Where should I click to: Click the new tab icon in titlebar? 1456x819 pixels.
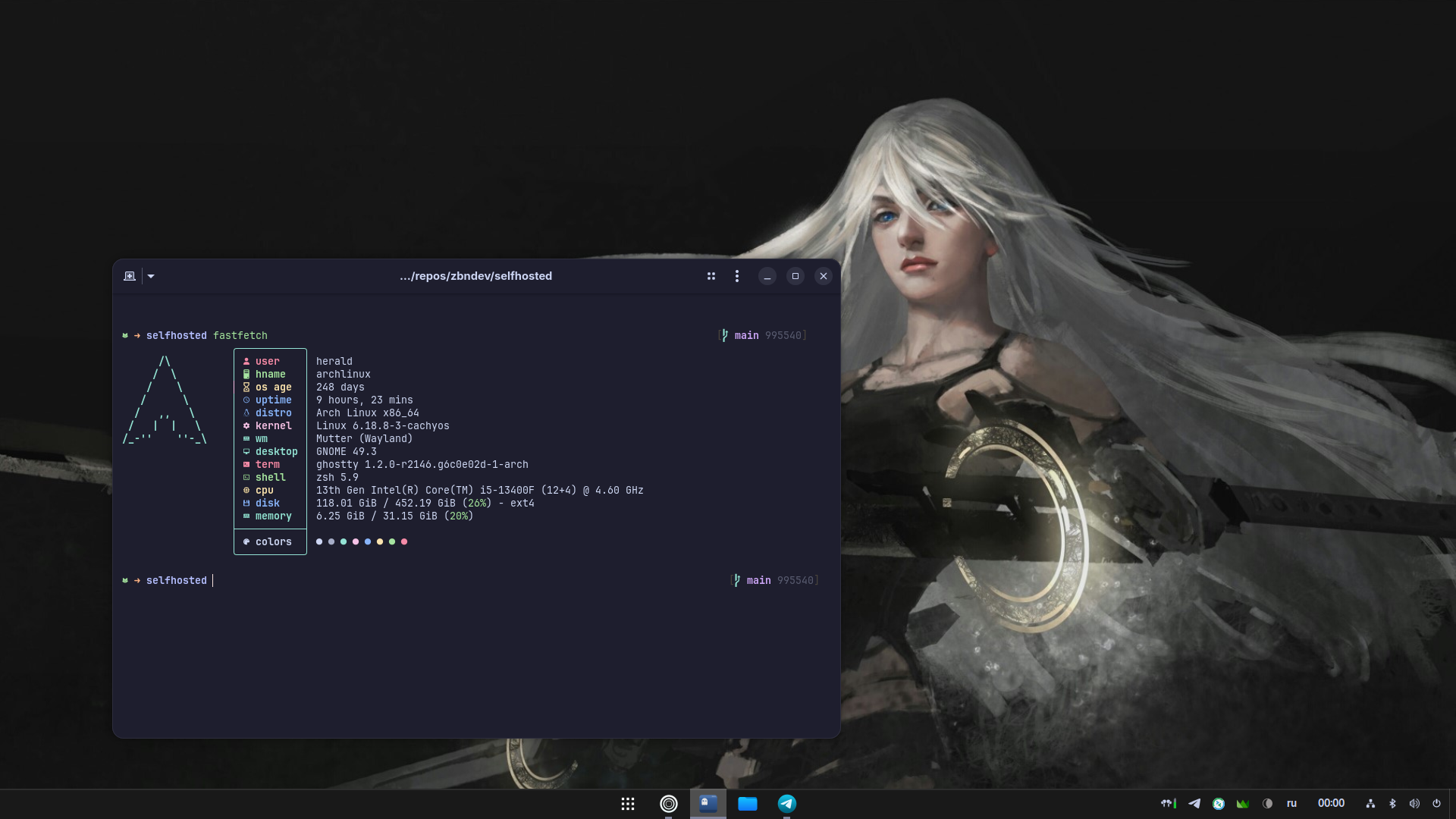[x=130, y=276]
